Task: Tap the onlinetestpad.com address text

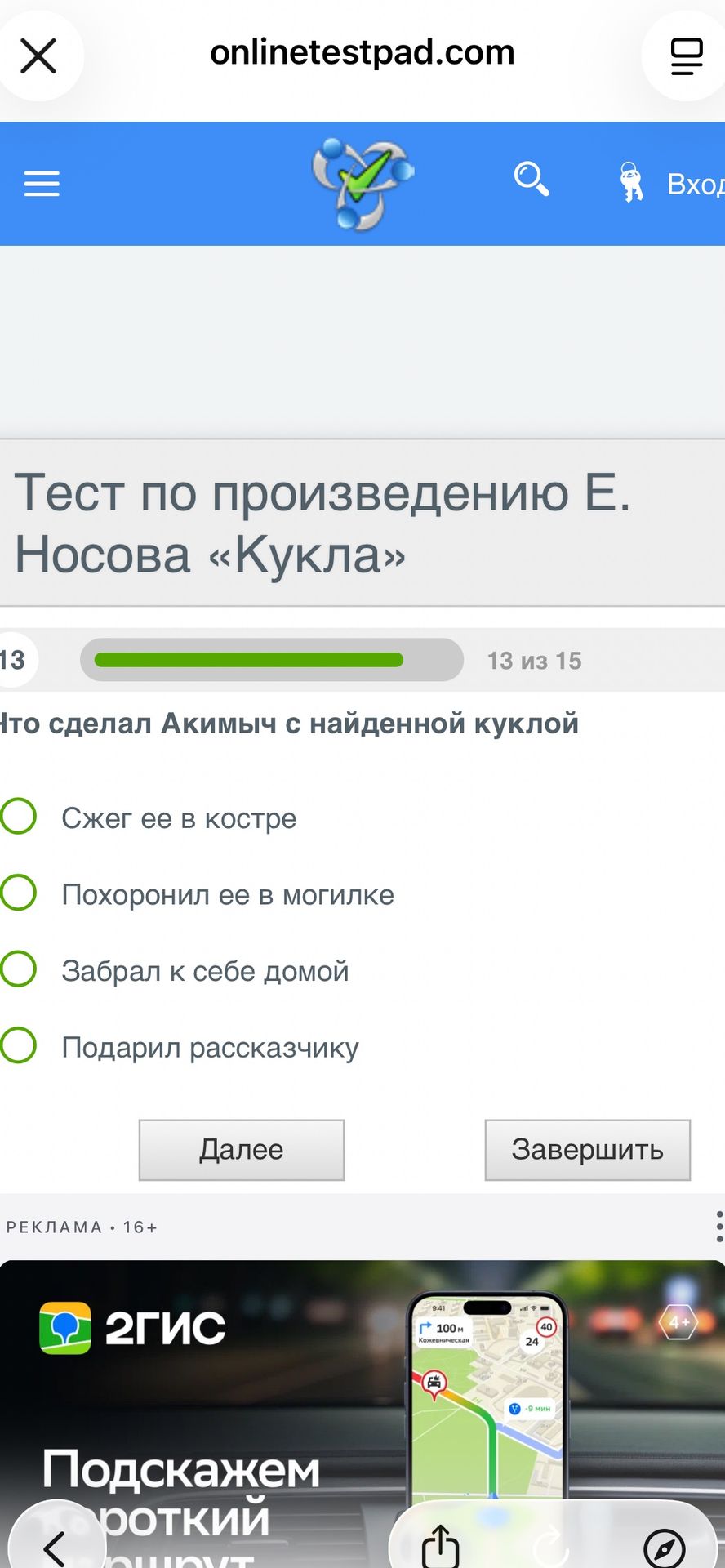Action: 362,53
